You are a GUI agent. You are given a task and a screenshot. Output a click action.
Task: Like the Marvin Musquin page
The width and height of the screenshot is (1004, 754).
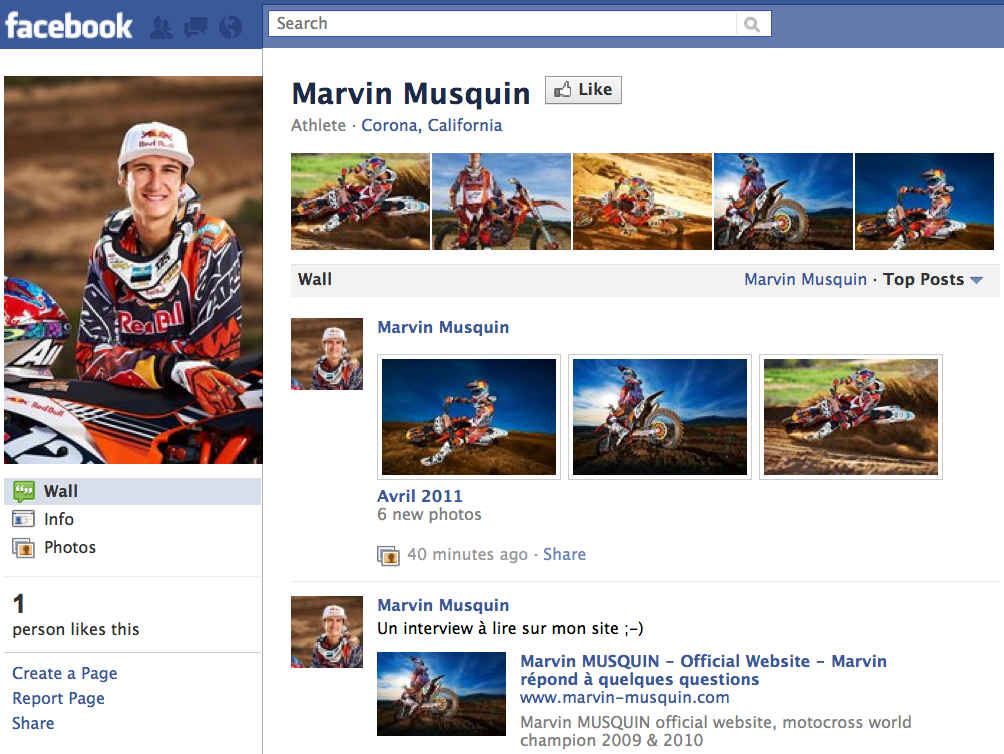583,90
